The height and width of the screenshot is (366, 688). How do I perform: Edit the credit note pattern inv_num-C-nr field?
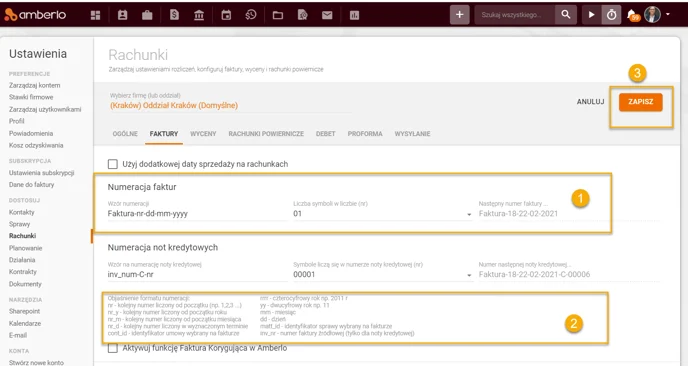(x=197, y=274)
